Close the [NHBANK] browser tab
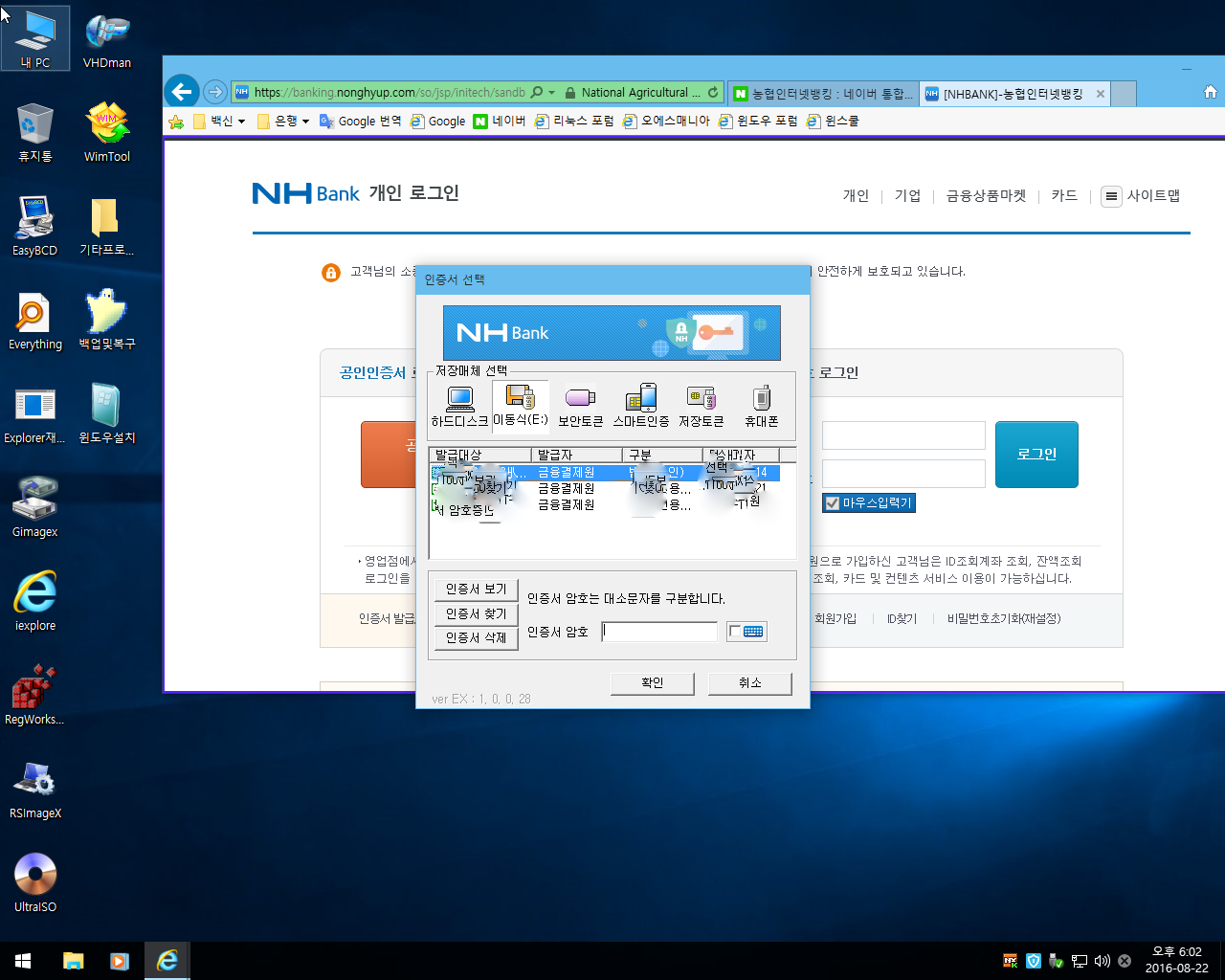Viewport: 1225px width, 980px height. [1101, 94]
